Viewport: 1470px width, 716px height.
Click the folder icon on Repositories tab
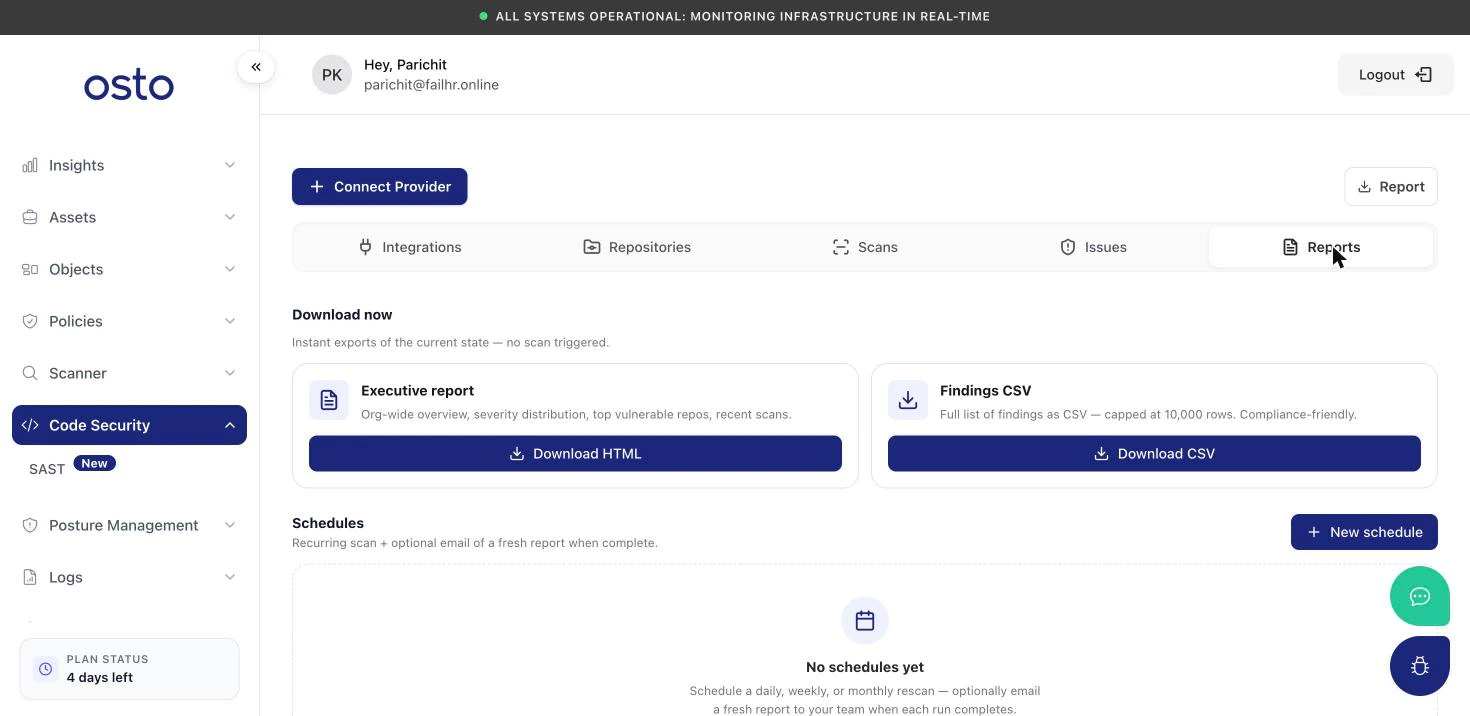(592, 247)
